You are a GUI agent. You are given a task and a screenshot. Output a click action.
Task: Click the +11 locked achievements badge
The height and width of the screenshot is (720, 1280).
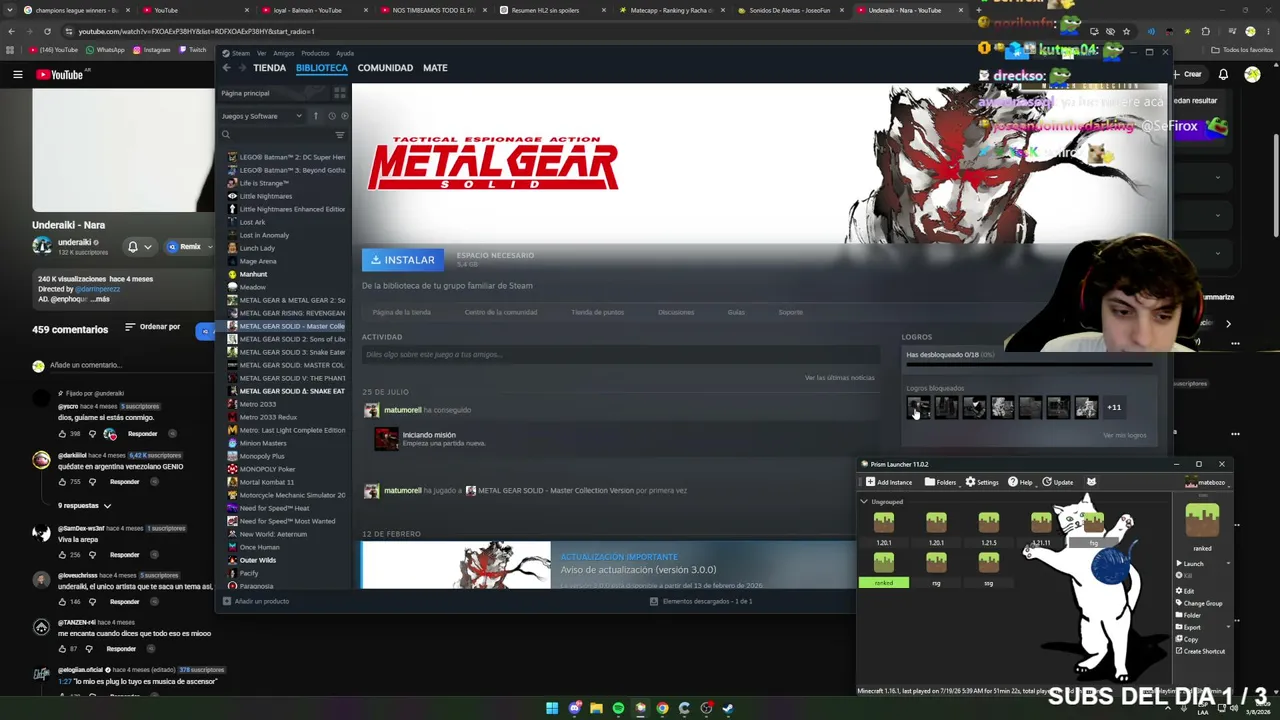click(1114, 407)
